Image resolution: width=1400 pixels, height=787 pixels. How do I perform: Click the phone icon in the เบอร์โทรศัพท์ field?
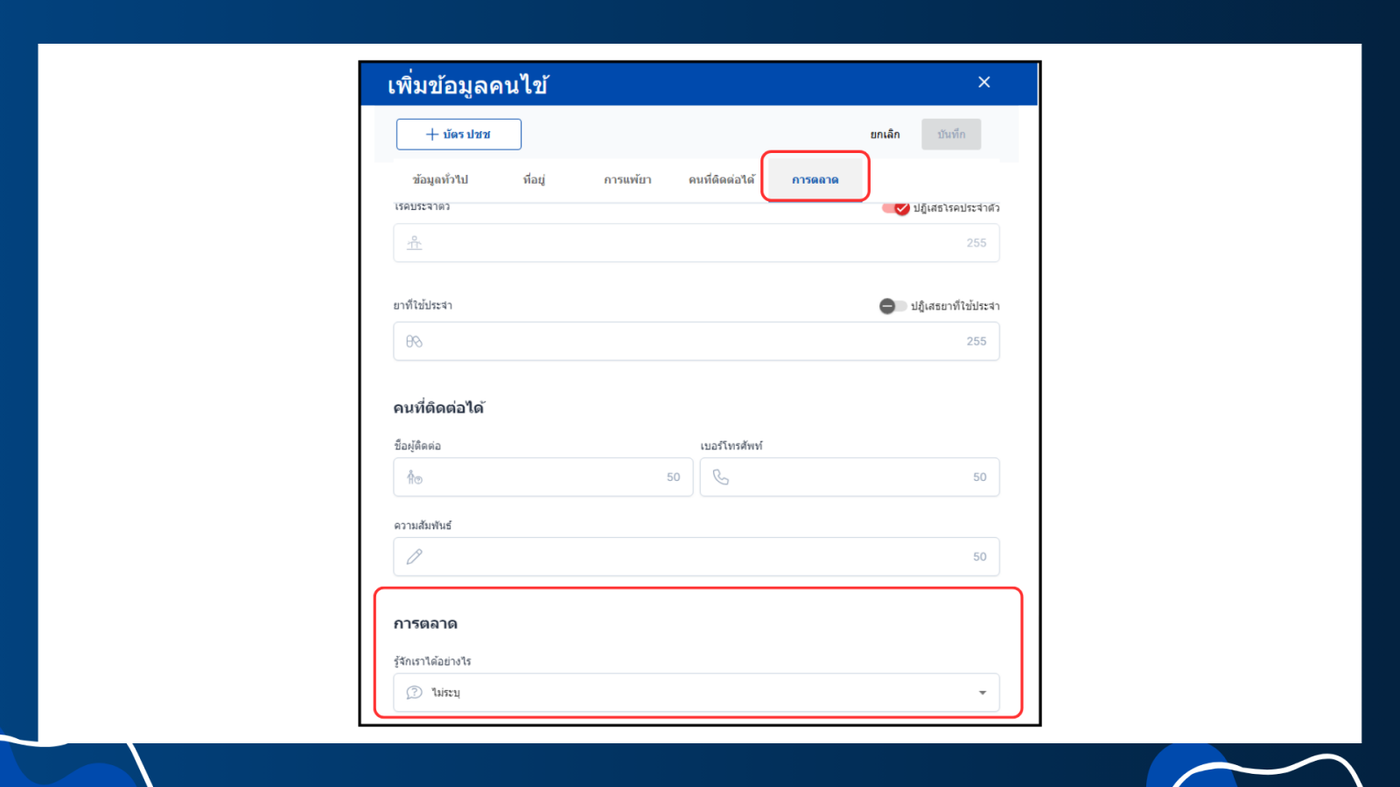pyautogui.click(x=721, y=477)
